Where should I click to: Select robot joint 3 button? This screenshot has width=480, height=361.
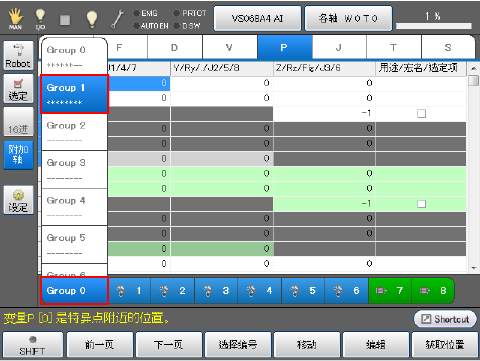[x=216, y=291]
